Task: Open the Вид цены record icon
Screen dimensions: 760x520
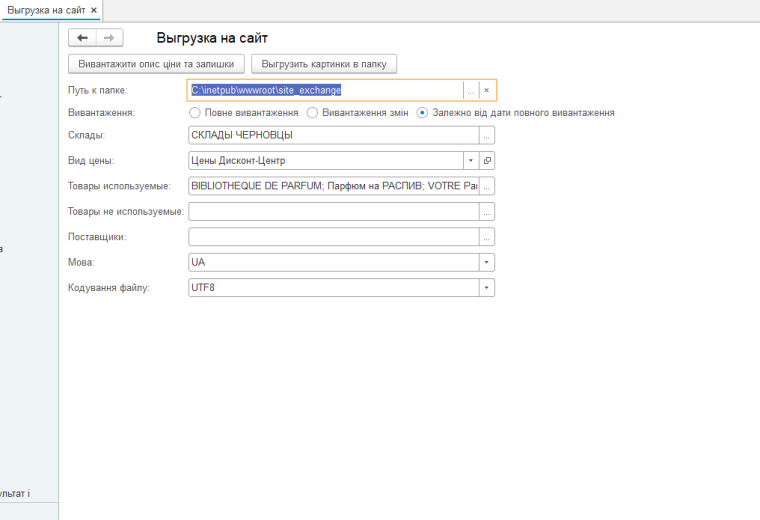Action: click(487, 160)
